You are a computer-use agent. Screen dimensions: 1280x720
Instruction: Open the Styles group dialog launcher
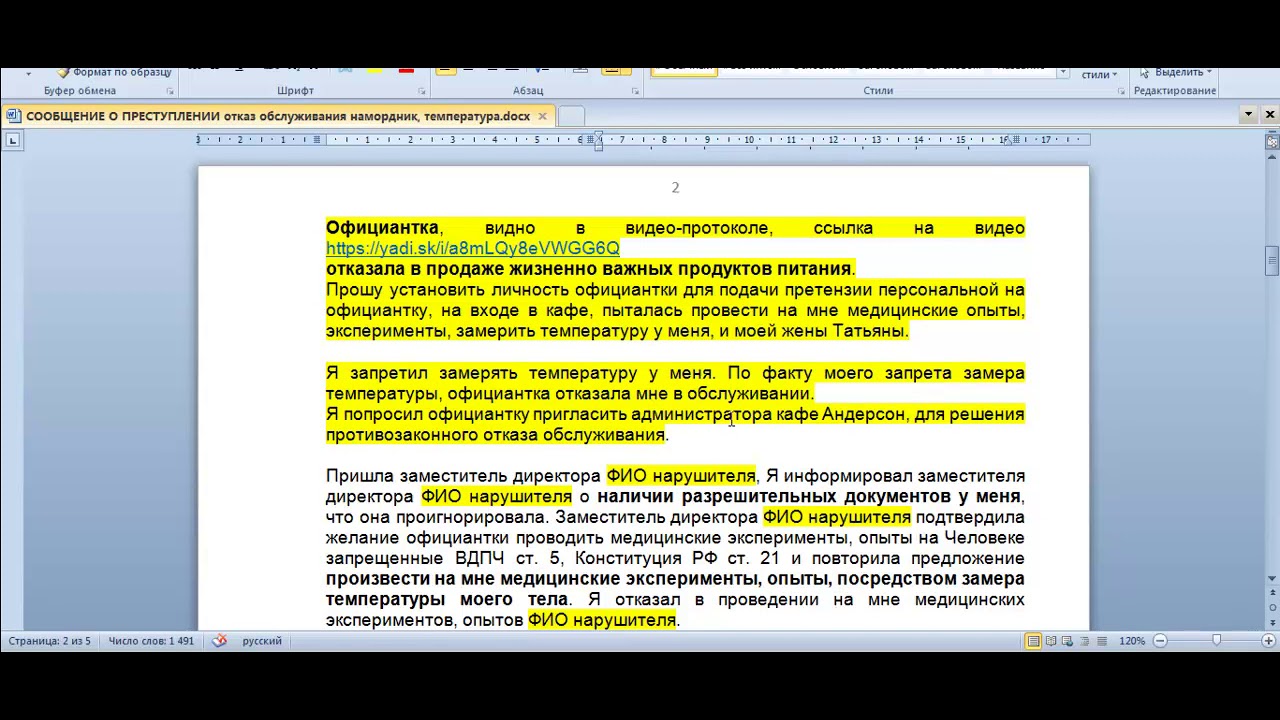(1122, 91)
